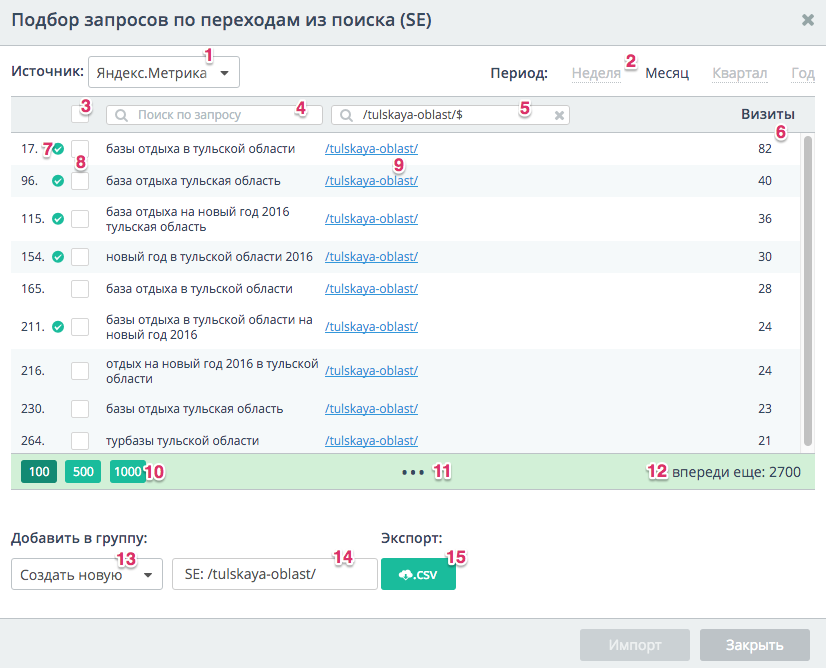The image size is (826, 668).
Task: Close the dialog with the top-right X icon
Action: [807, 20]
